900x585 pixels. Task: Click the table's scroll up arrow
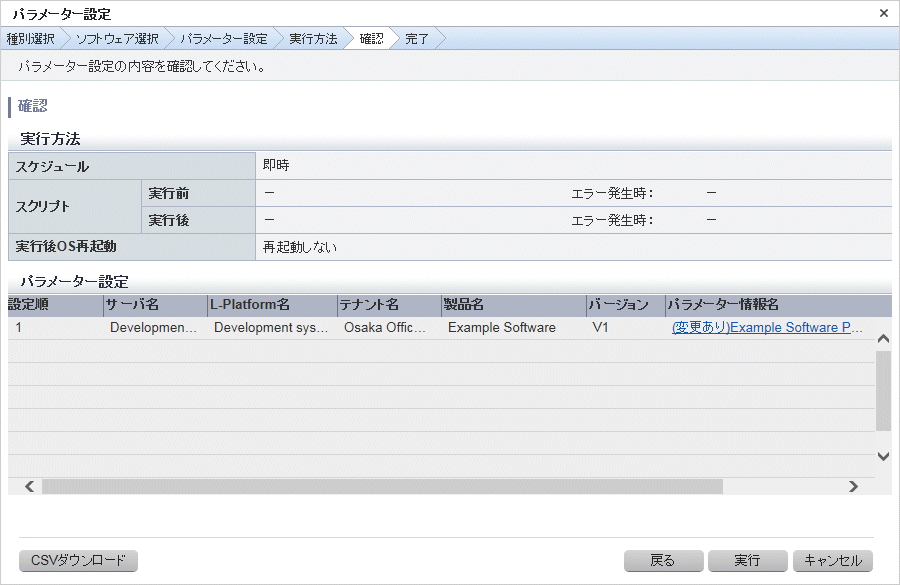[x=883, y=339]
